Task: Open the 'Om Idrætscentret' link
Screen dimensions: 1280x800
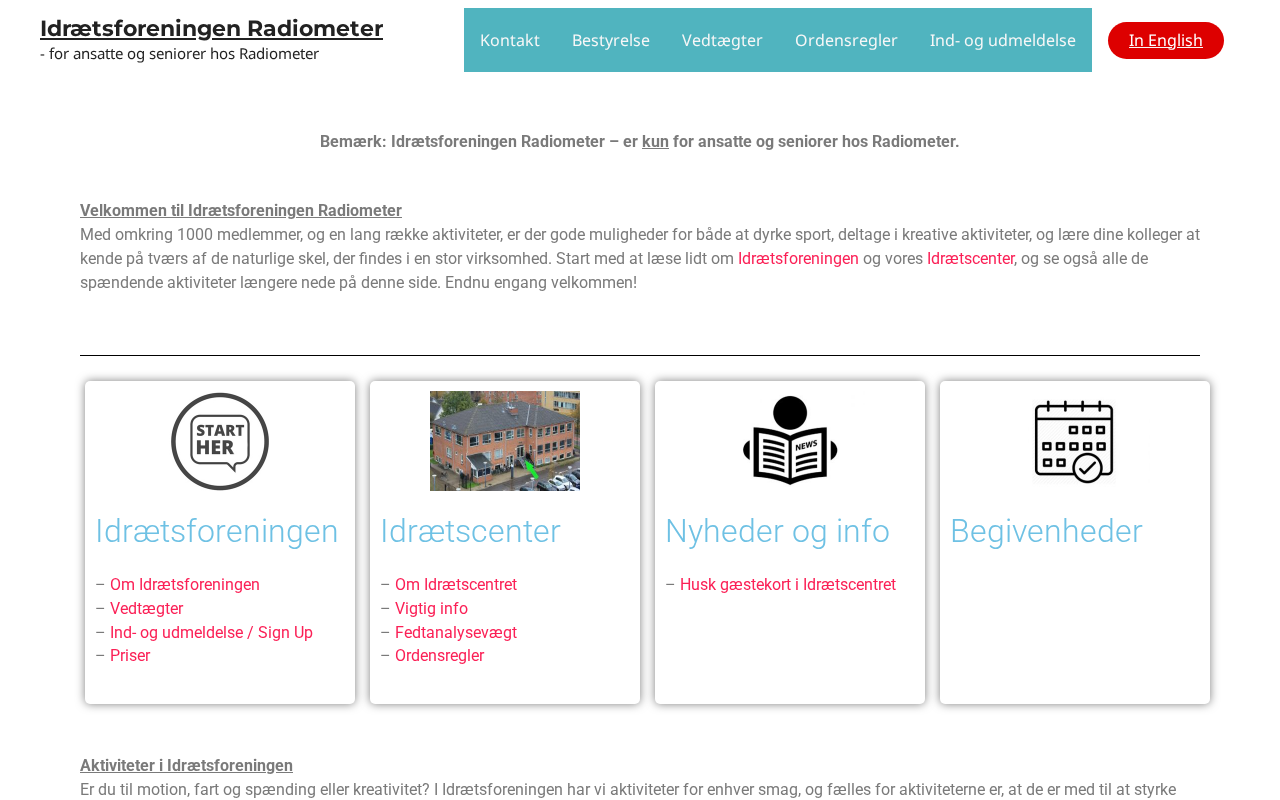Action: tap(456, 585)
